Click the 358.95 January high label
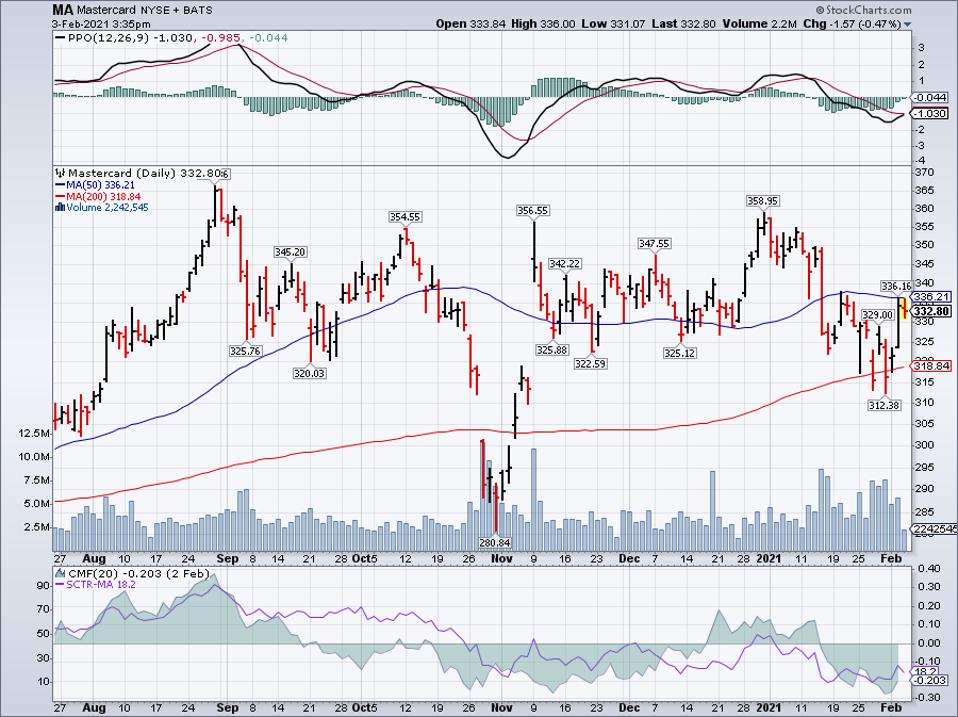 coord(762,201)
